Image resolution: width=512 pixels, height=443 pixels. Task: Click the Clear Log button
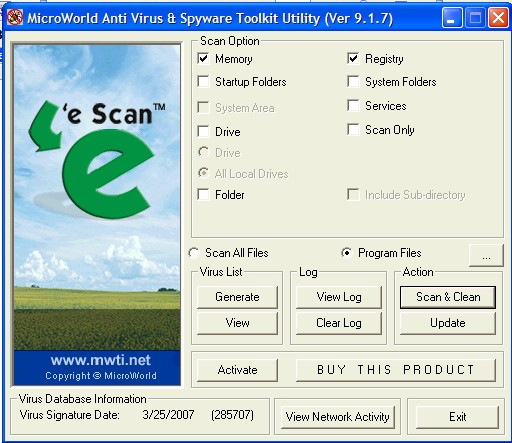pos(339,323)
